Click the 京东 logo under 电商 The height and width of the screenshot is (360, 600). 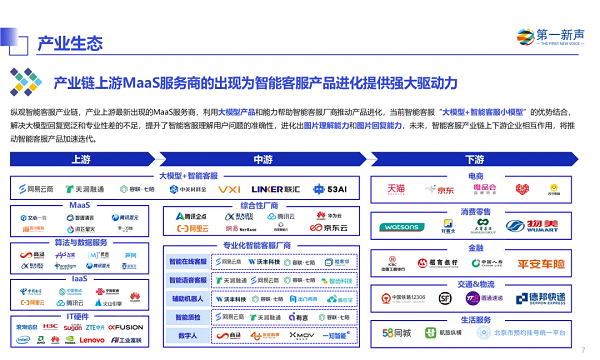[x=440, y=190]
